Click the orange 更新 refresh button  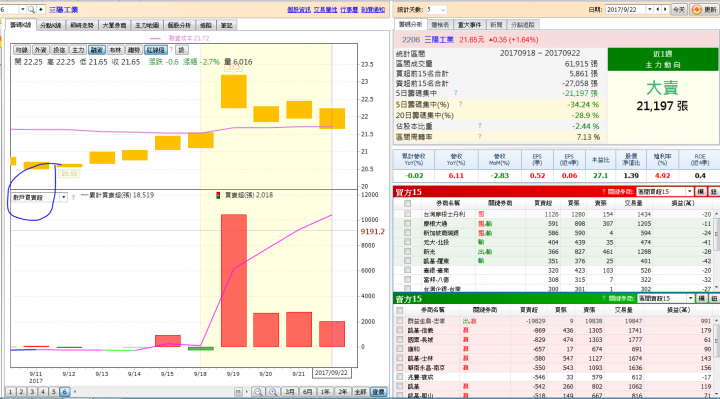704,10
